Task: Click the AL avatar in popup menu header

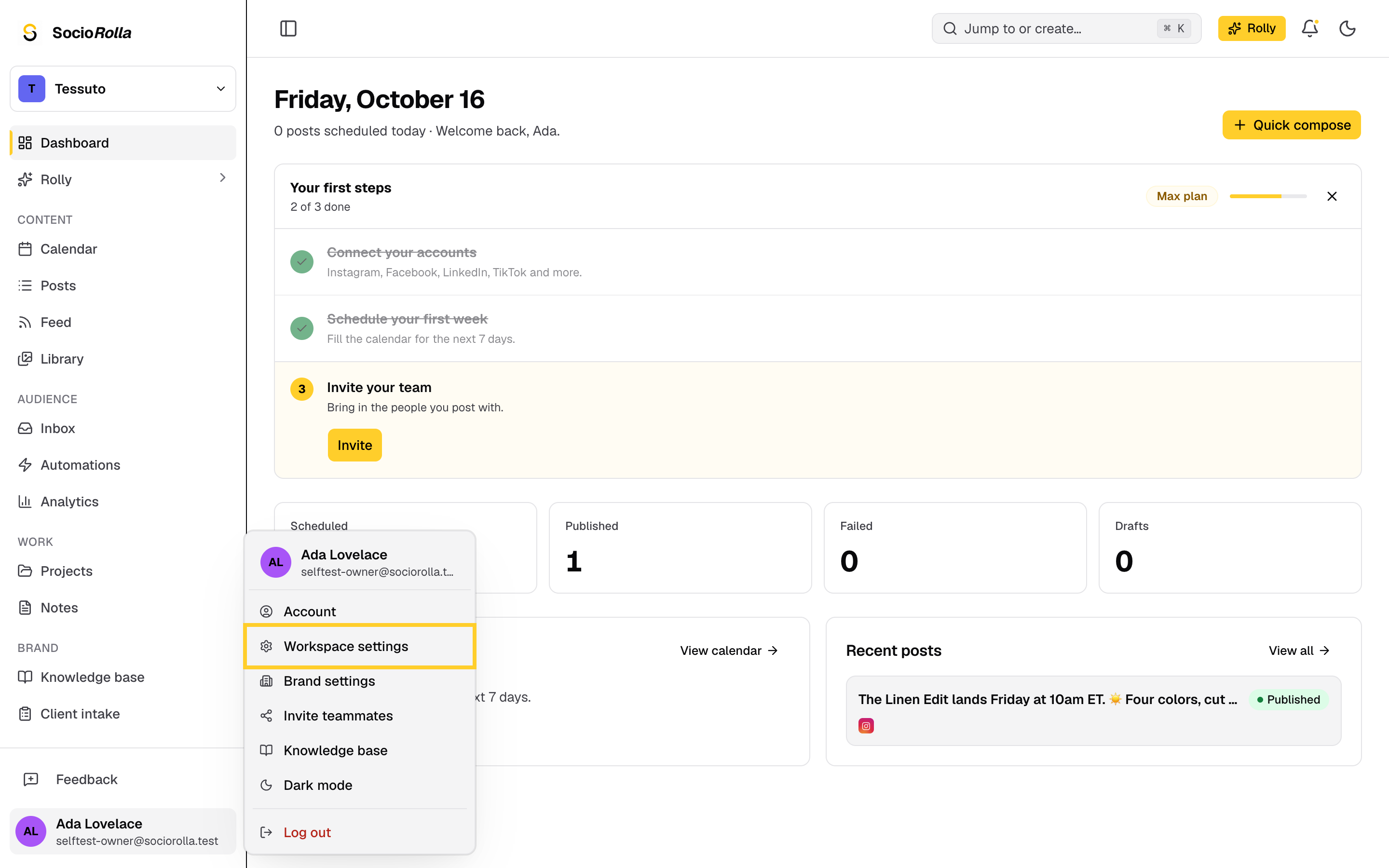Action: tap(275, 562)
